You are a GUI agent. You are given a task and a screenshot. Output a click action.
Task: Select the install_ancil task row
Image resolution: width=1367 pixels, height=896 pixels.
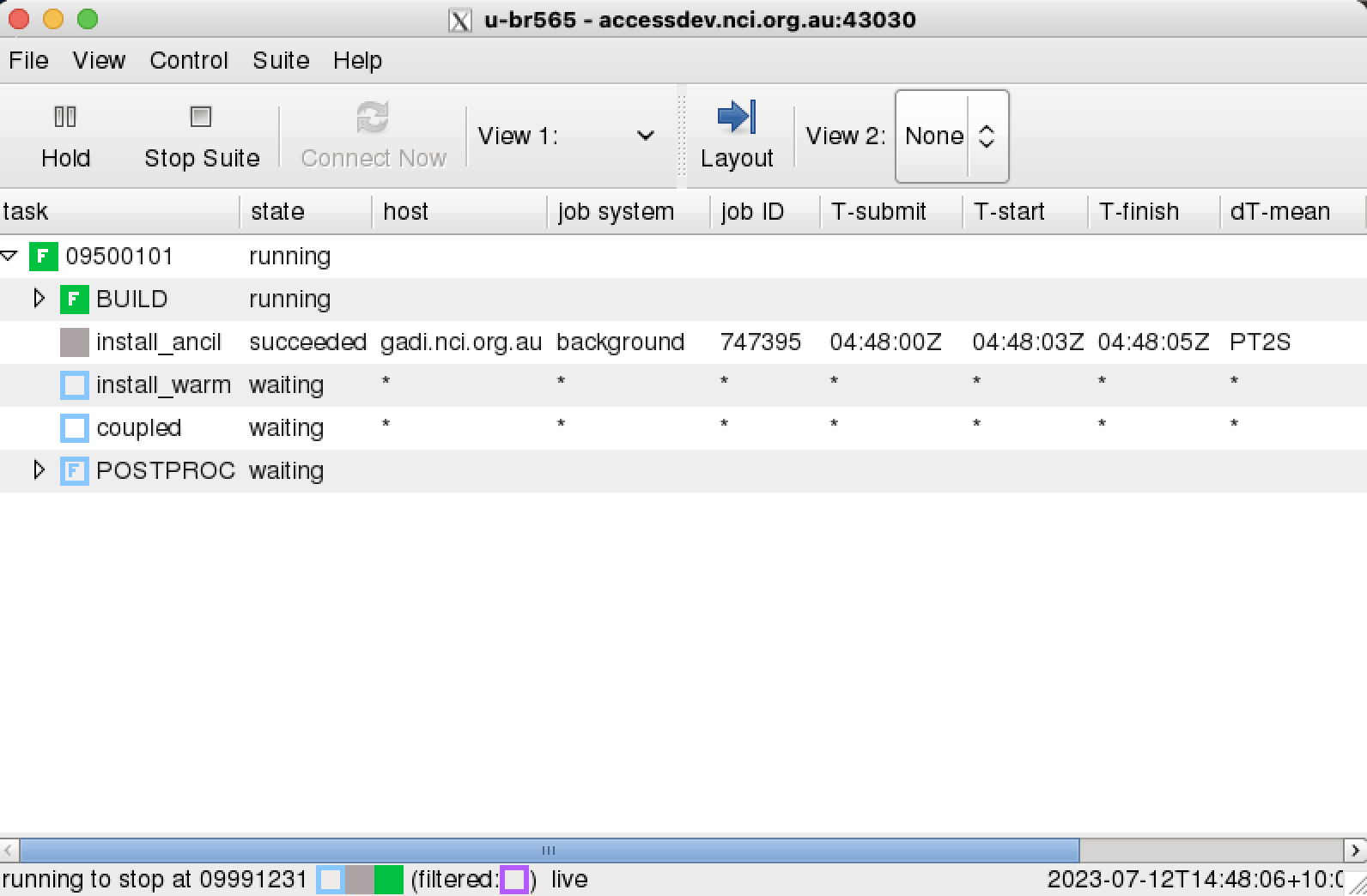tap(683, 342)
